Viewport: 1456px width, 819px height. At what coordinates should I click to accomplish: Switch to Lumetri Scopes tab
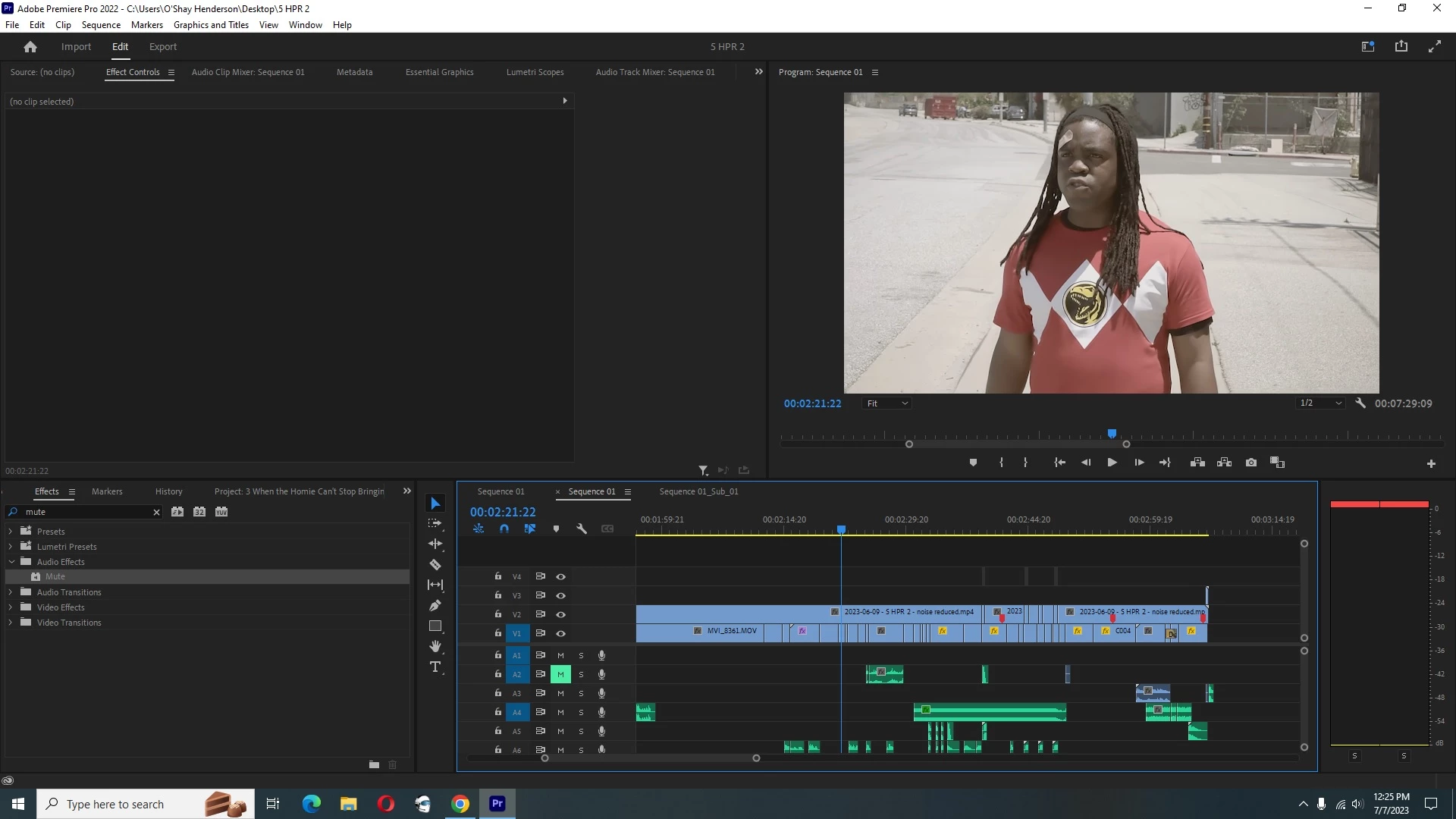(535, 73)
